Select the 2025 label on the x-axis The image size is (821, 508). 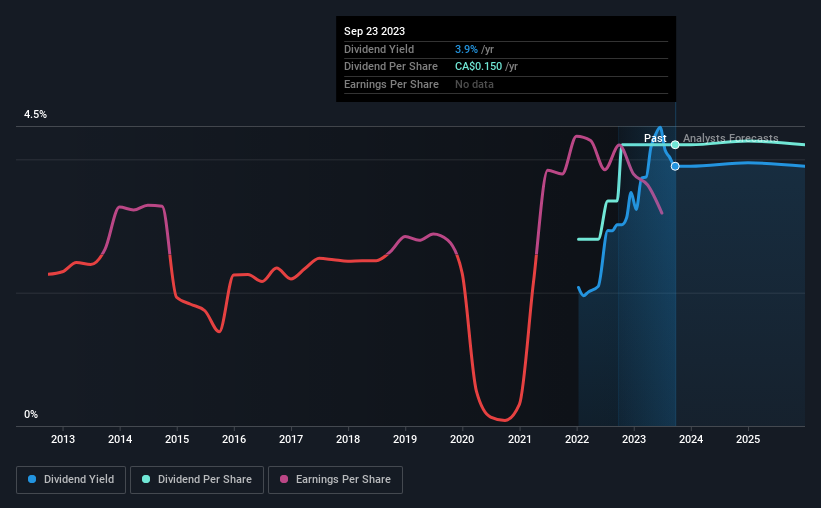click(x=748, y=439)
